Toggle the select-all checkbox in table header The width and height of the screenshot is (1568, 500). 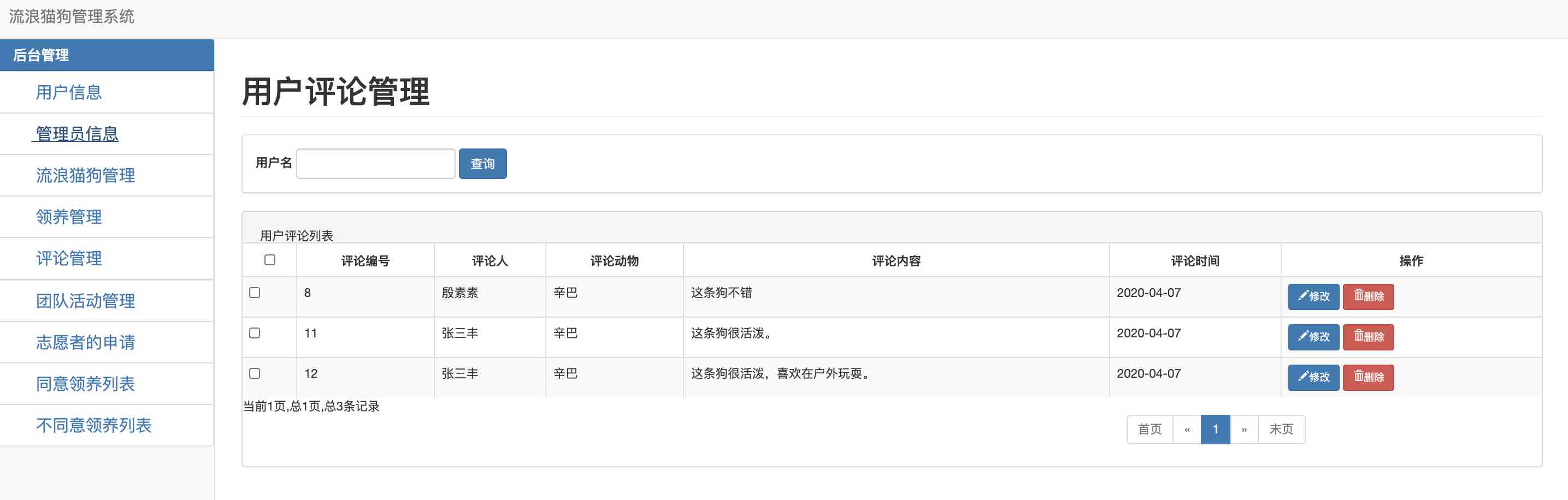pos(270,260)
